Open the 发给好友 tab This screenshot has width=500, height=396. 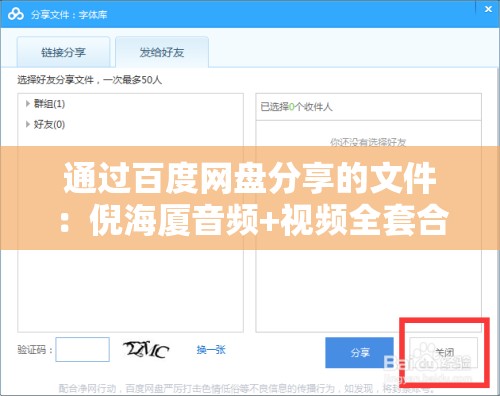click(x=162, y=52)
